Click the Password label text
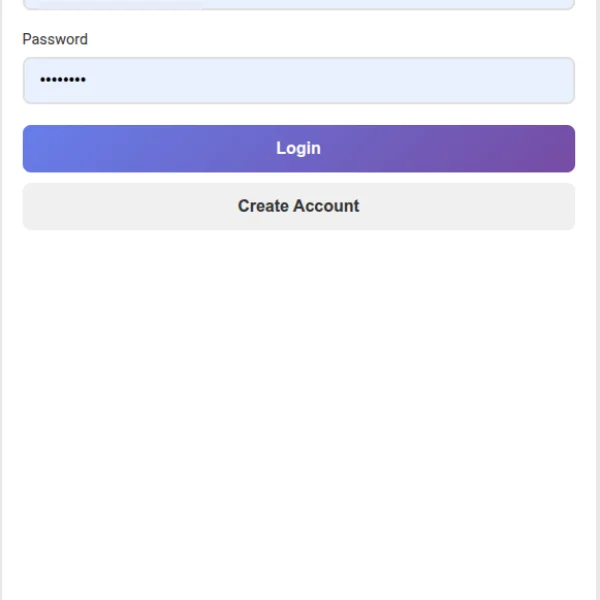This screenshot has width=600, height=600. coord(55,39)
